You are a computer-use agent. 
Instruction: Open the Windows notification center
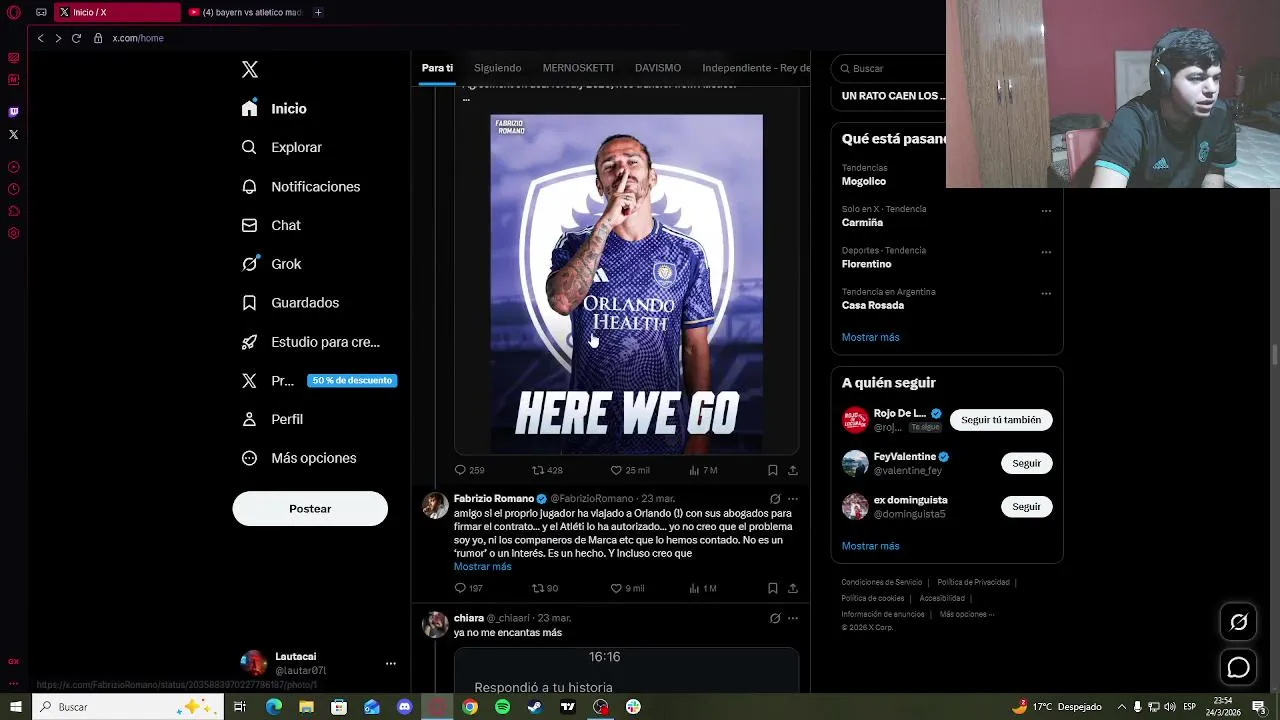click(x=1259, y=707)
